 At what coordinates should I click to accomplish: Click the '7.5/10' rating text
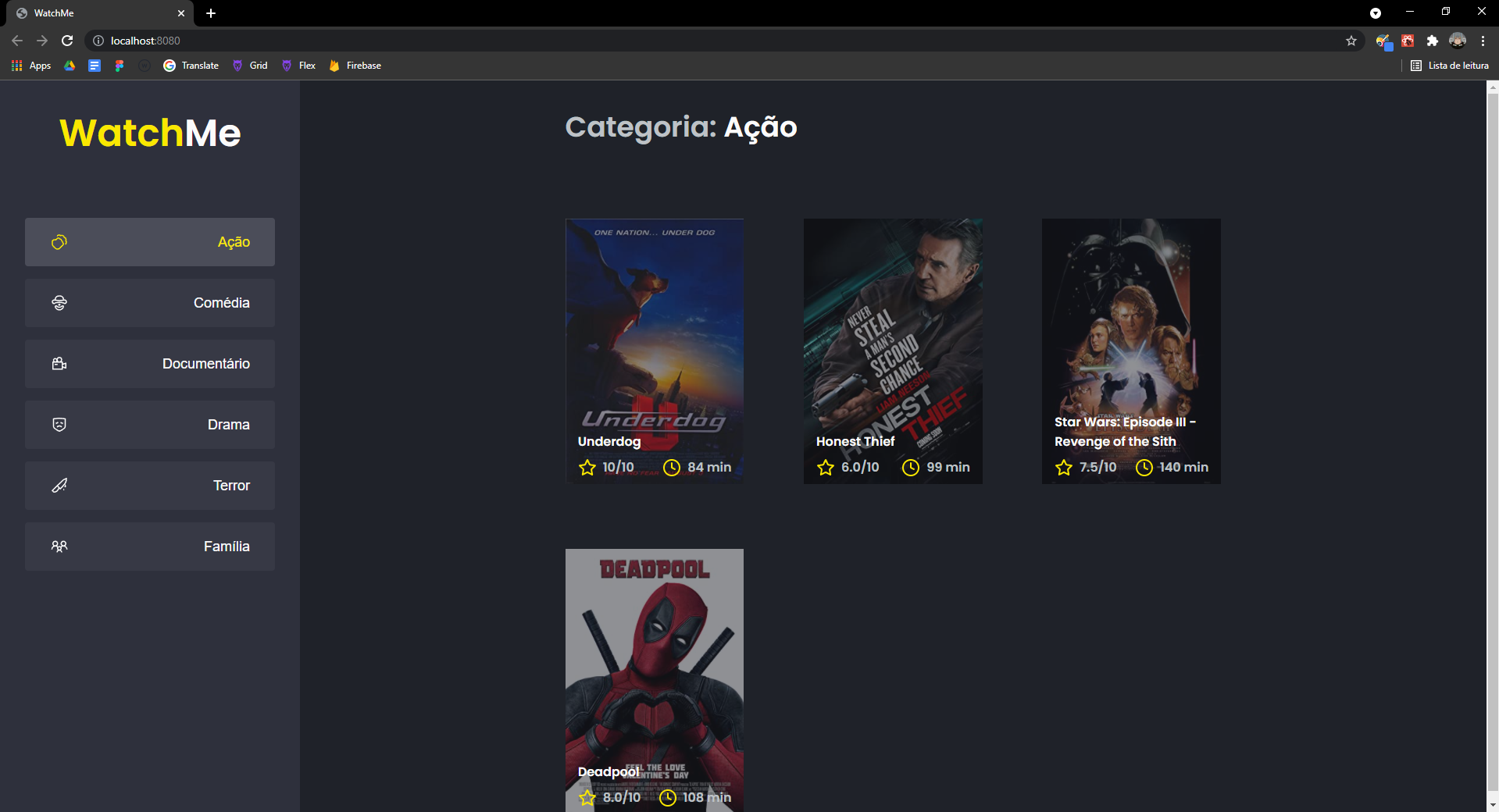(1098, 467)
